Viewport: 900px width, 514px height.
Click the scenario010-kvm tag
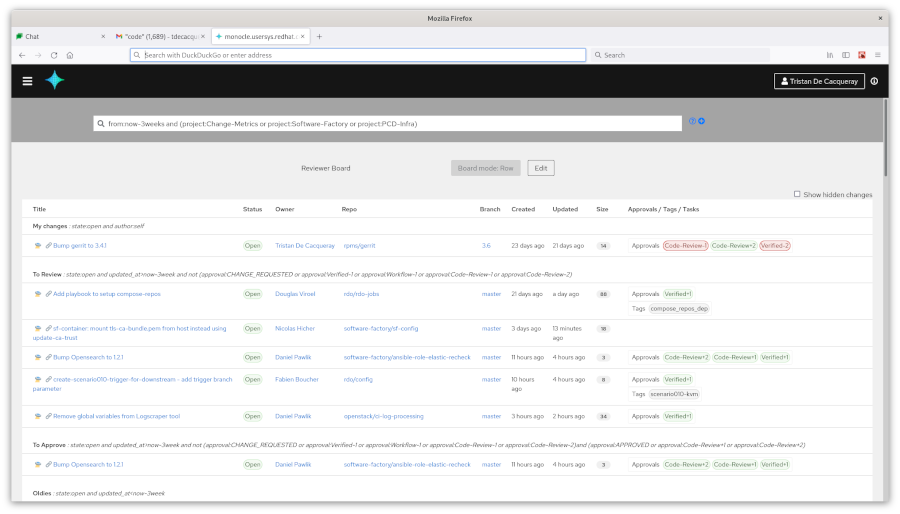coord(674,394)
